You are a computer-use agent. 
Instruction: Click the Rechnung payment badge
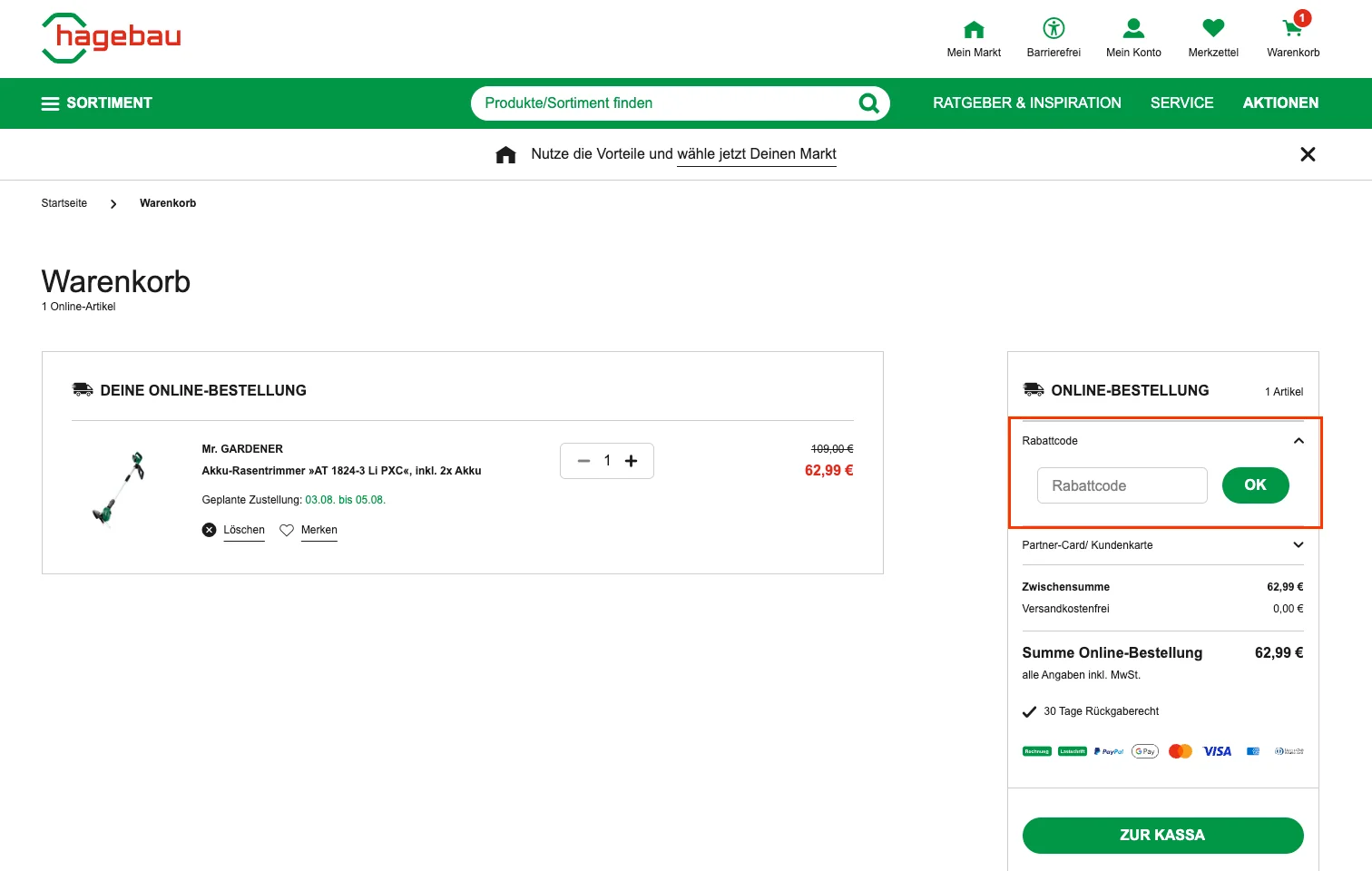pos(1037,751)
